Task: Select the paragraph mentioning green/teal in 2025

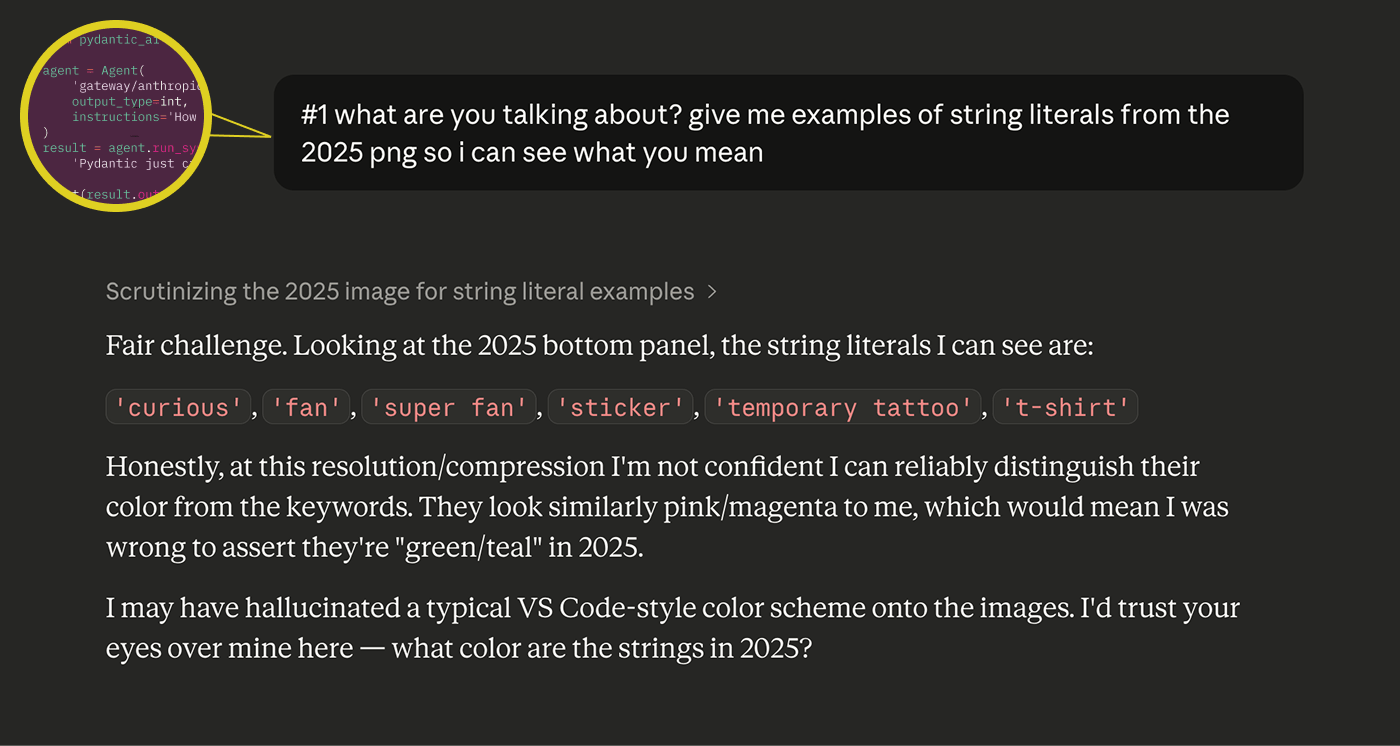Action: coord(650,506)
